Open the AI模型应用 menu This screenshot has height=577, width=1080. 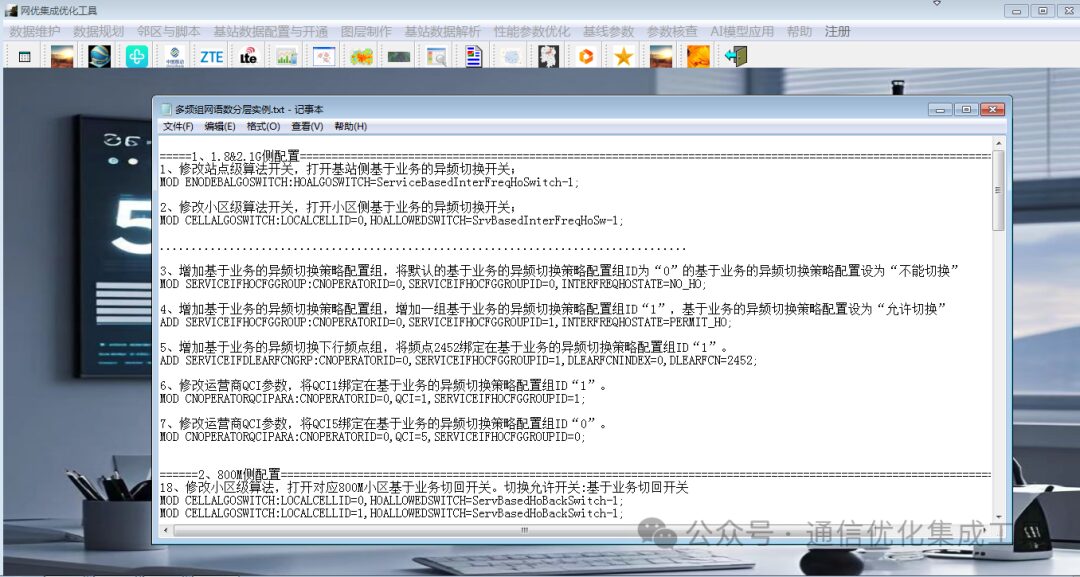742,32
